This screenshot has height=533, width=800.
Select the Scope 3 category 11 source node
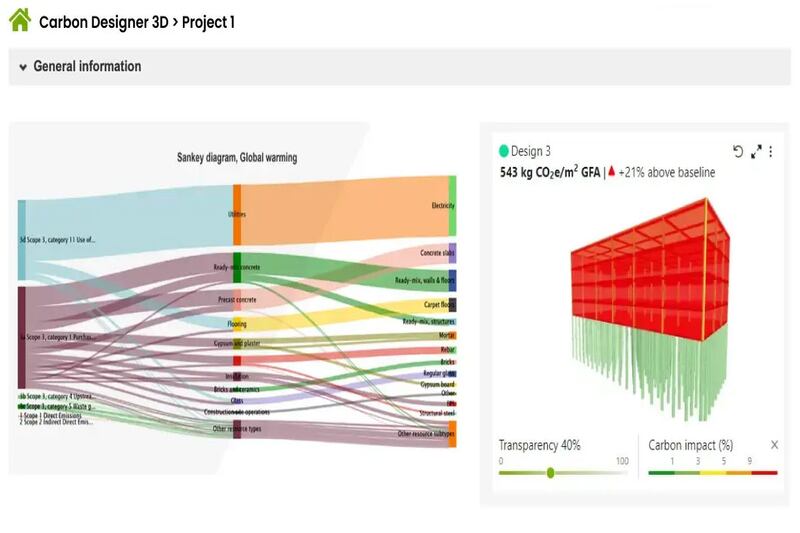22,240
